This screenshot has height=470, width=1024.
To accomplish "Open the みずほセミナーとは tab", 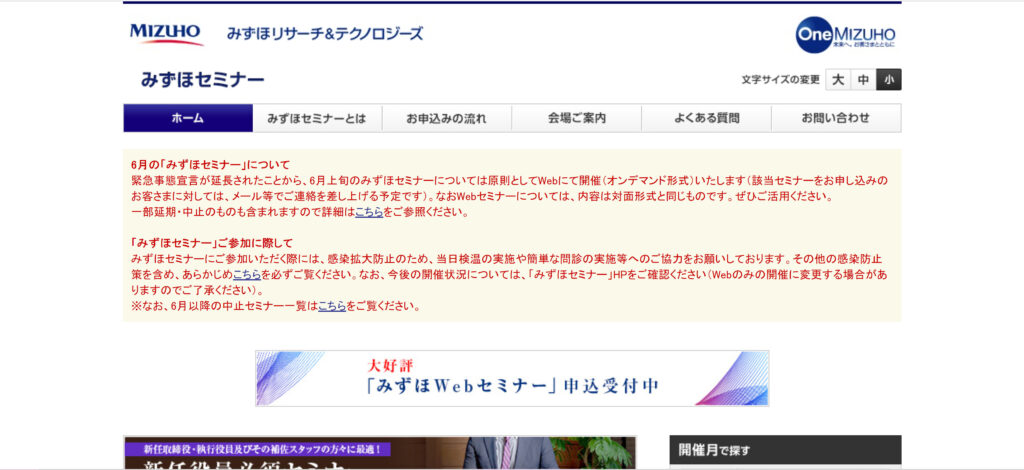I will (x=317, y=118).
